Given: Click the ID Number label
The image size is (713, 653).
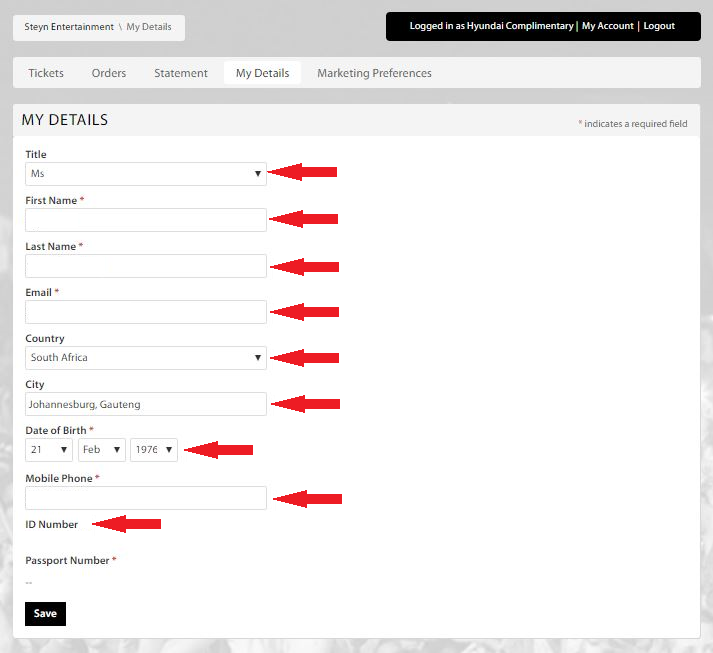Looking at the screenshot, I should point(51,524).
